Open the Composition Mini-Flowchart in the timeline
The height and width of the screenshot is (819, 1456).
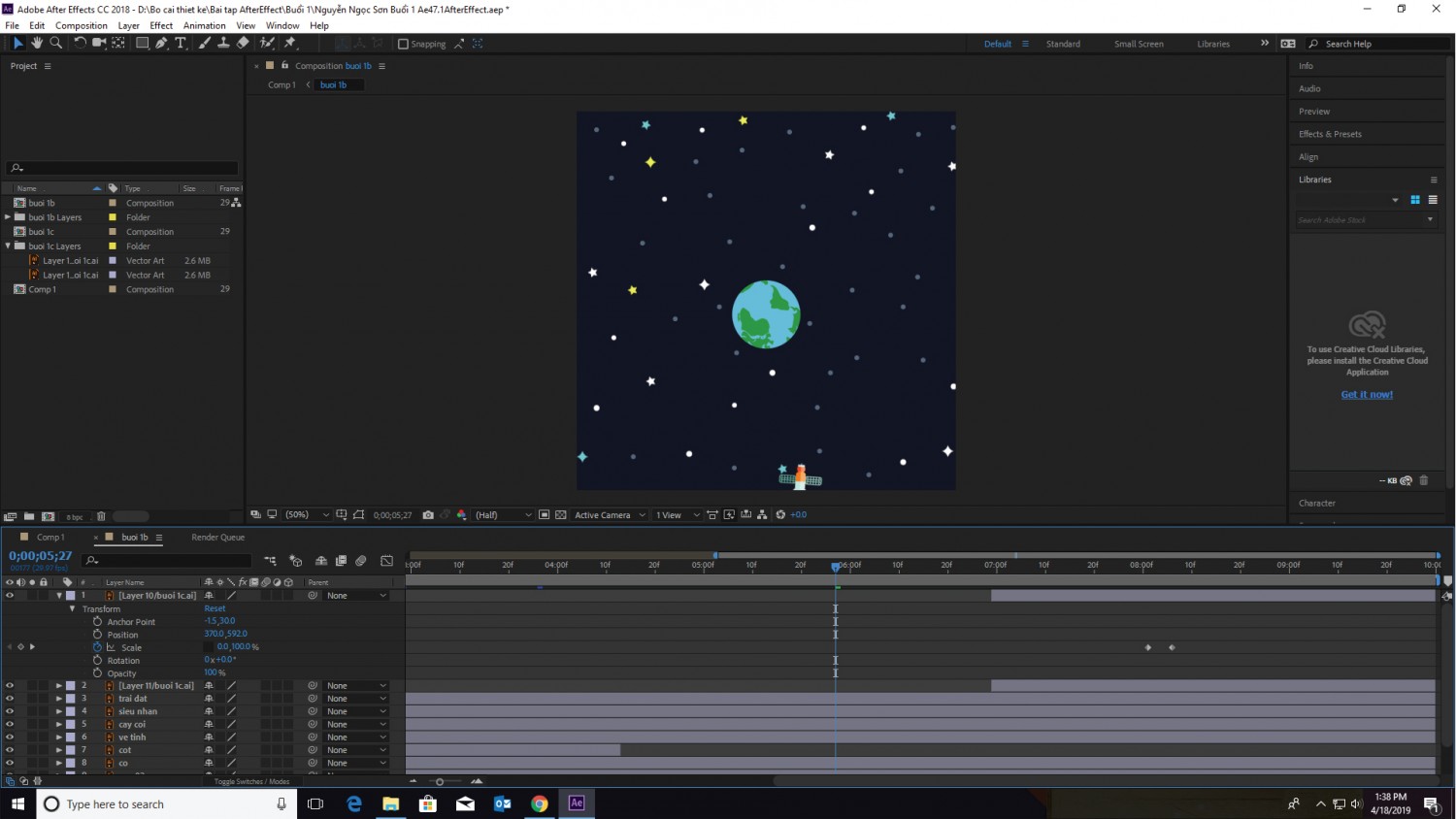pyautogui.click(x=270, y=561)
